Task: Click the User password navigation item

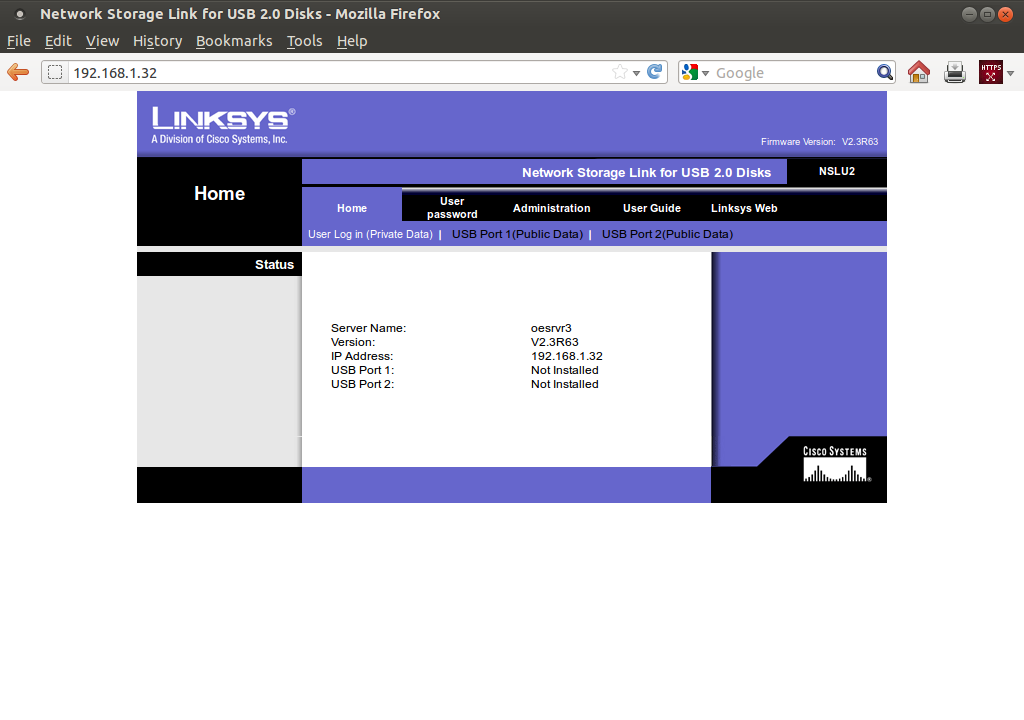Action: click(x=452, y=208)
